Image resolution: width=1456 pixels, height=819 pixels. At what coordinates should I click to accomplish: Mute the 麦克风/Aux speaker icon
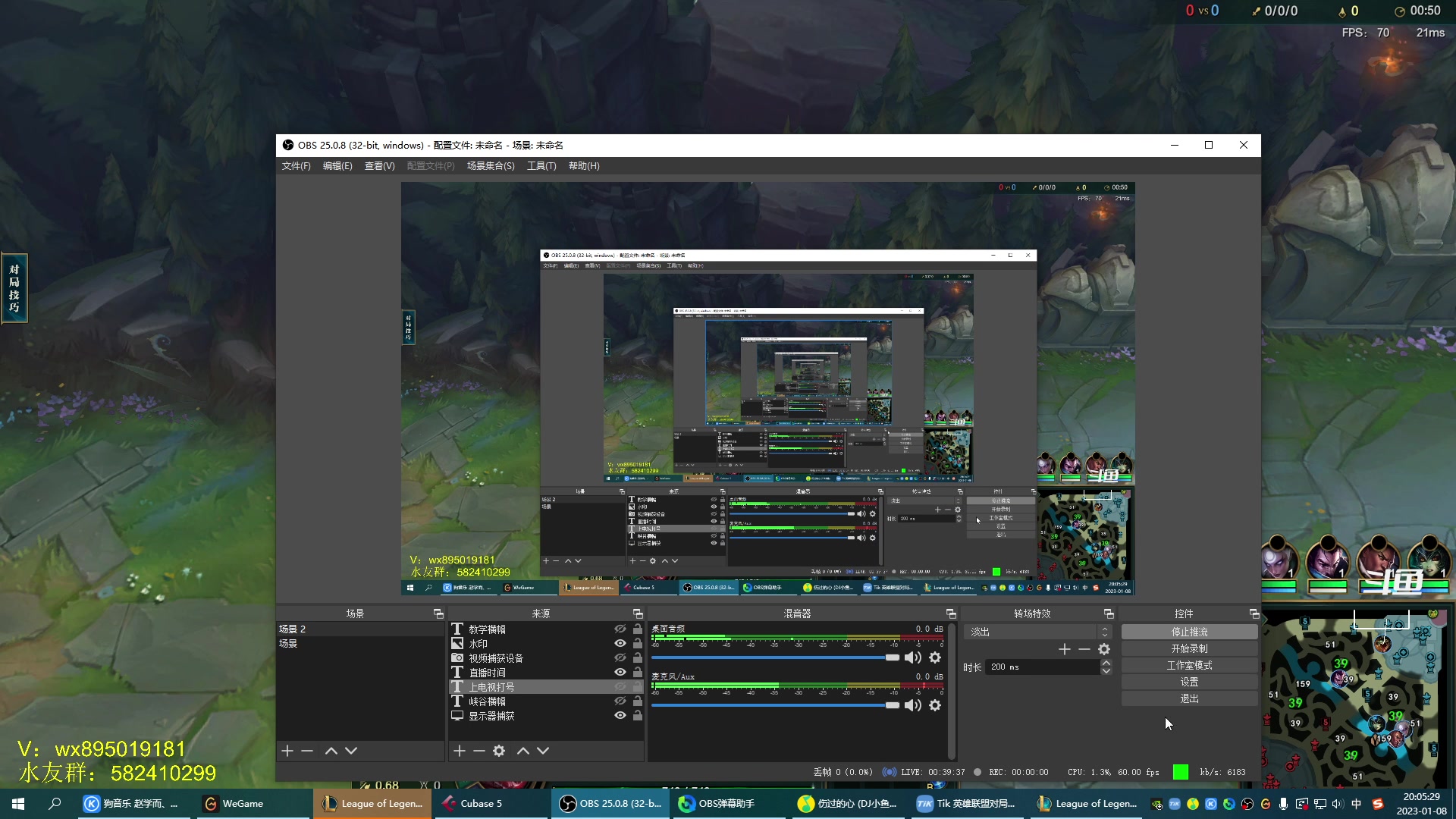click(913, 705)
